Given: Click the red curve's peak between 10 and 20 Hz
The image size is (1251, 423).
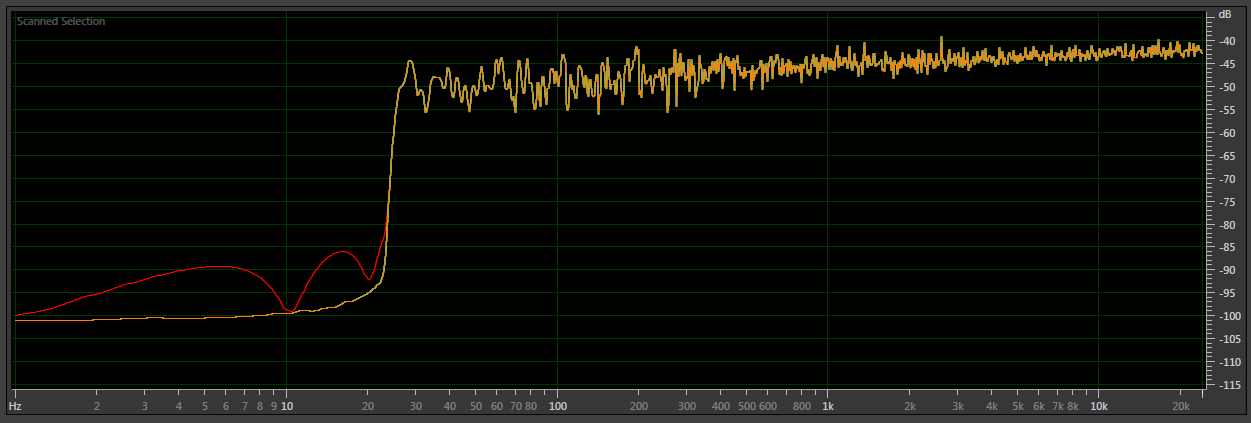Looking at the screenshot, I should coord(342,251).
